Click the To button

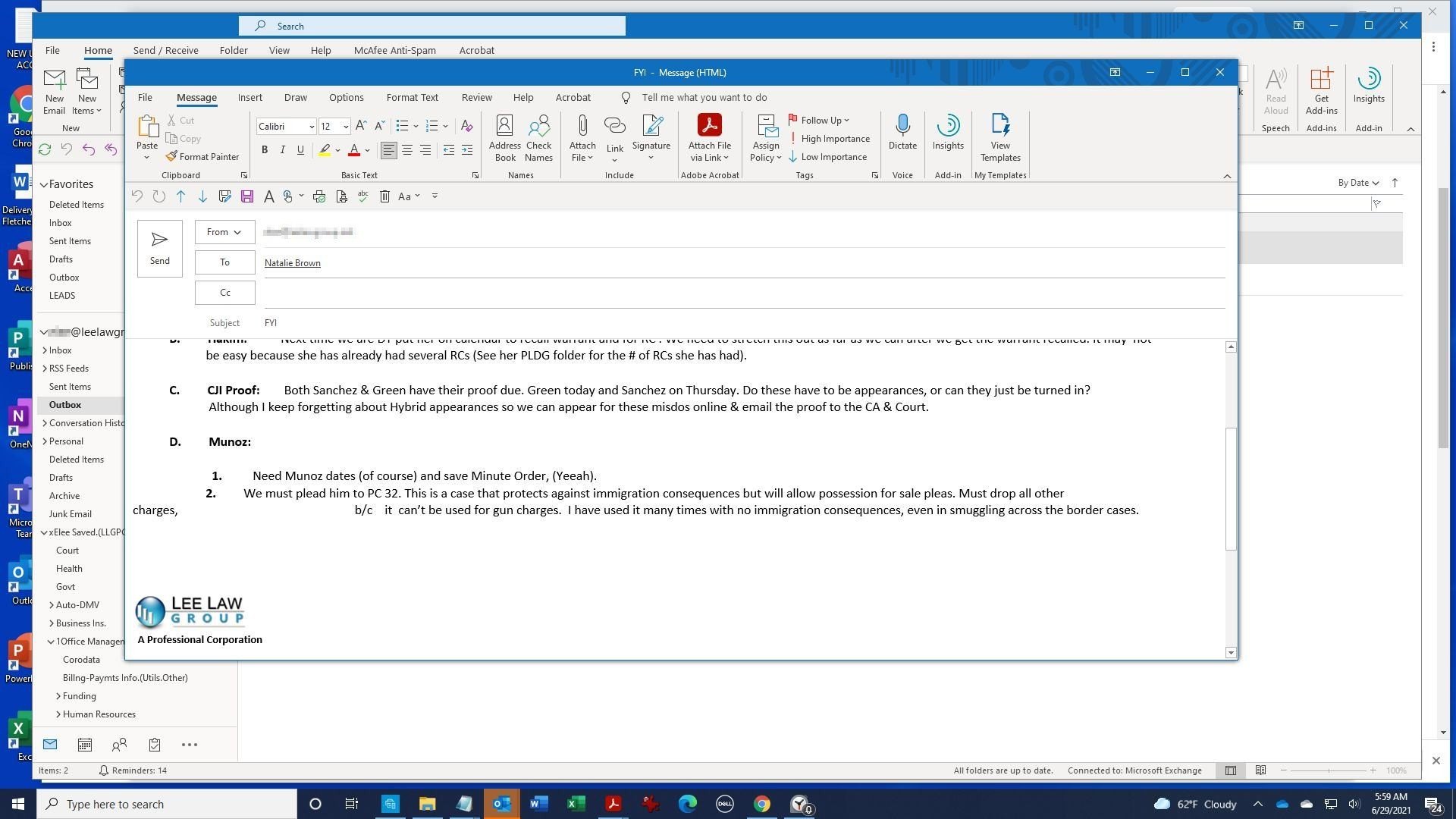click(224, 262)
